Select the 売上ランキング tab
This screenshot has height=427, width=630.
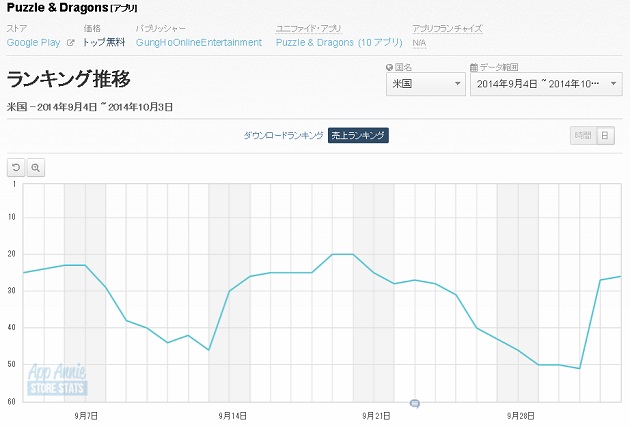(358, 135)
